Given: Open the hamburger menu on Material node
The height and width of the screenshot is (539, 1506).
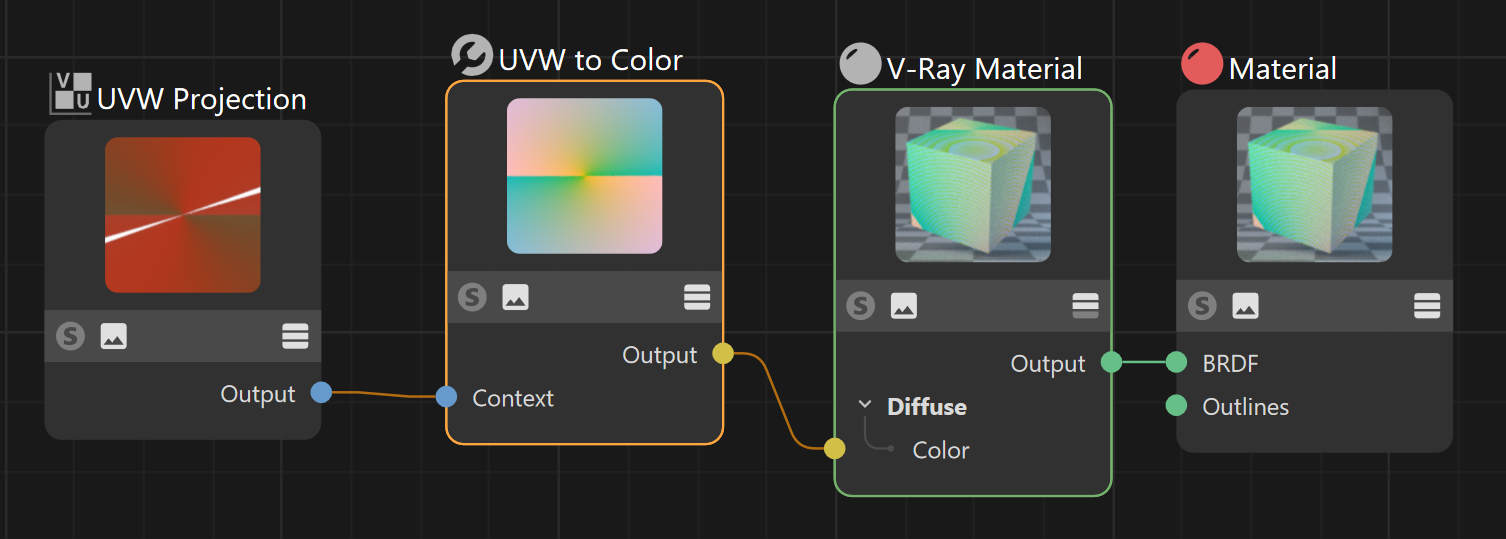Looking at the screenshot, I should coord(1427,306).
